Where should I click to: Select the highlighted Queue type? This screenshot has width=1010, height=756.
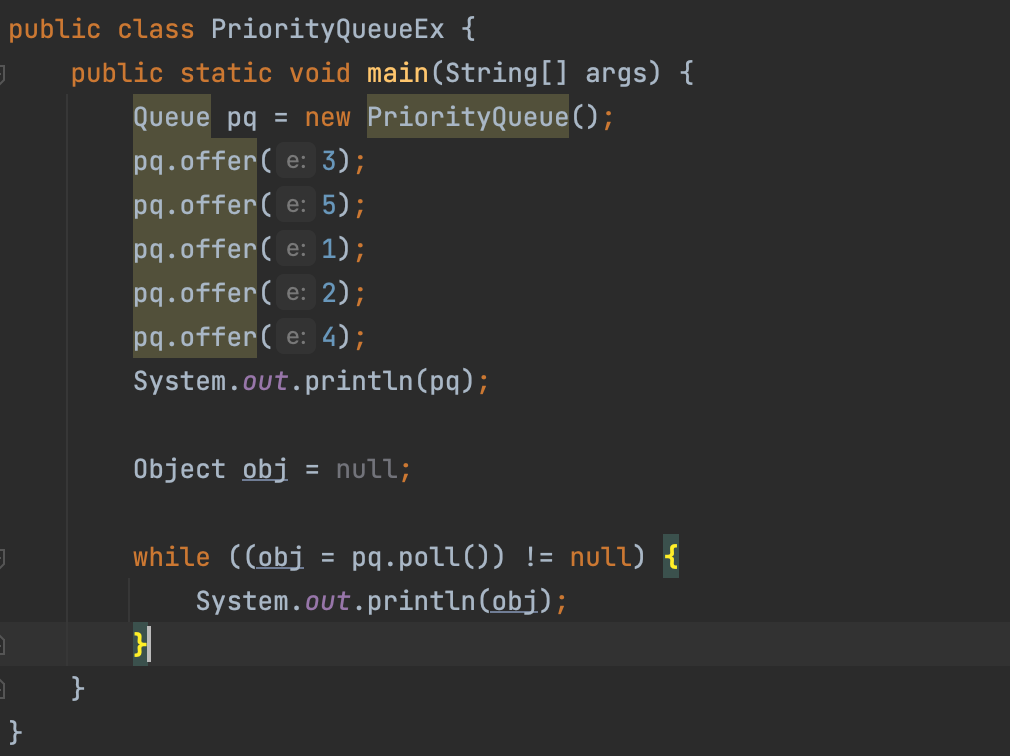[x=171, y=117]
